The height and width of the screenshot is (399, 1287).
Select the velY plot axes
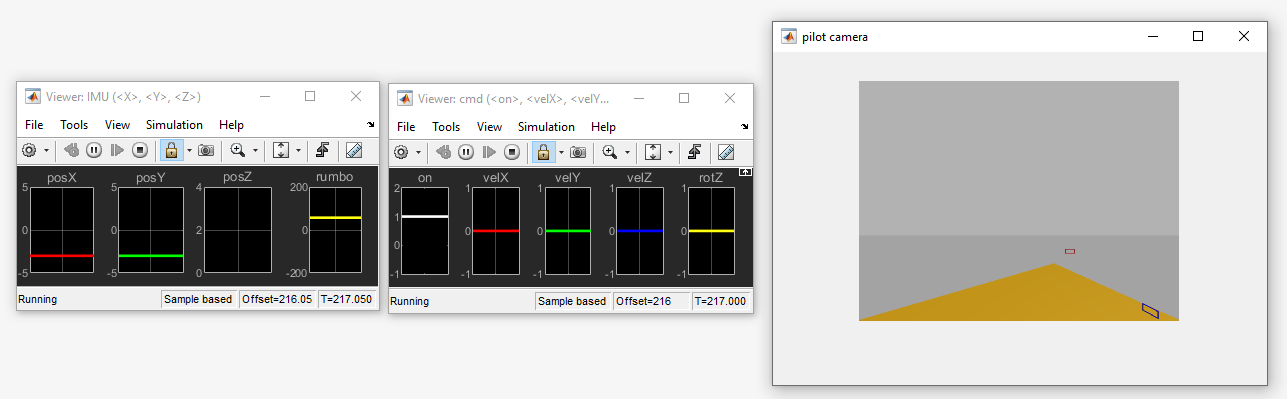[568, 231]
